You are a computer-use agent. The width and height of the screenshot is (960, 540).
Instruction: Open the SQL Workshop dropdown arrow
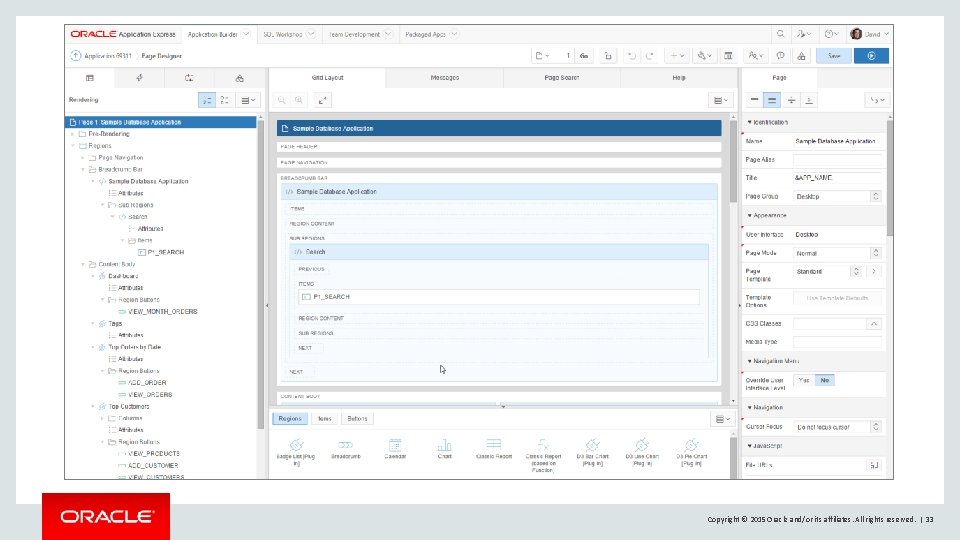point(311,34)
